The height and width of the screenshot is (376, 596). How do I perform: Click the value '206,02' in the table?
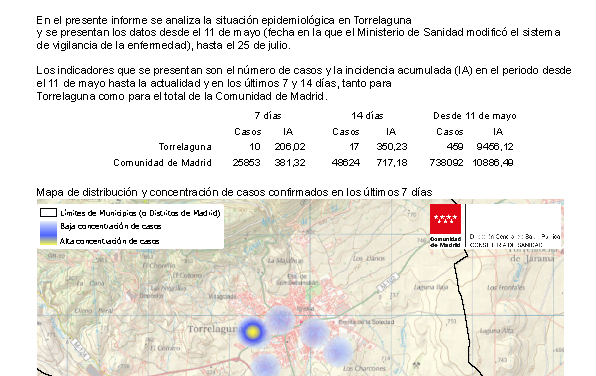pos(290,147)
